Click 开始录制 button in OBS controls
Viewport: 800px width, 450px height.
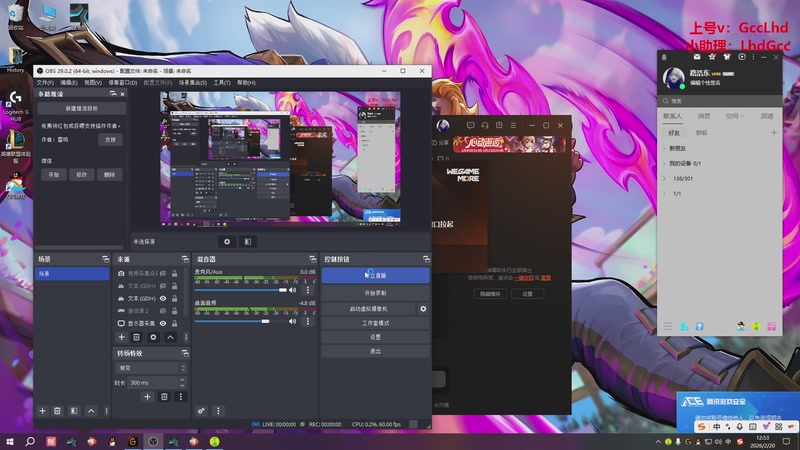point(375,293)
